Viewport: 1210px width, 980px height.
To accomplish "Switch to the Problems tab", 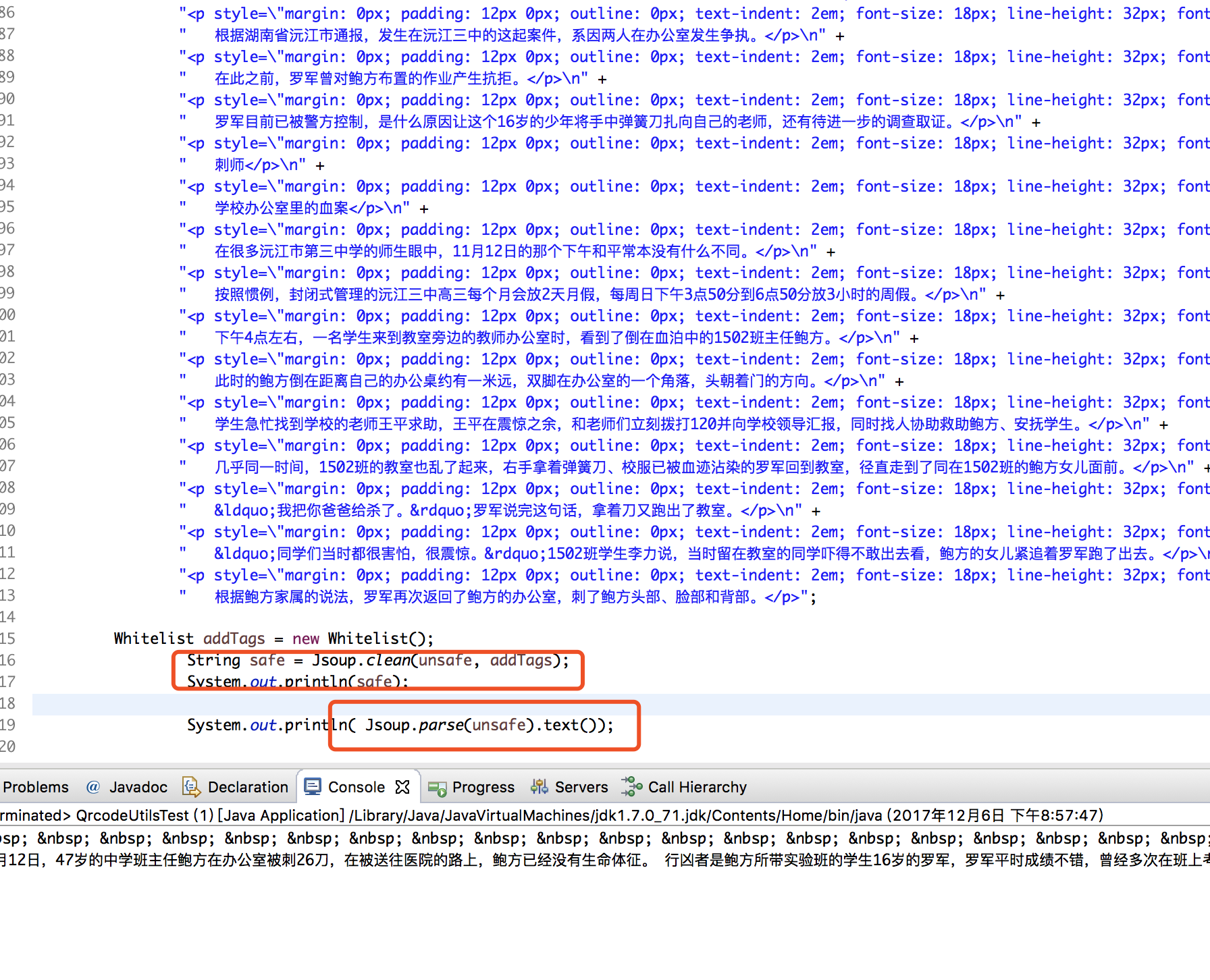I will [36, 787].
